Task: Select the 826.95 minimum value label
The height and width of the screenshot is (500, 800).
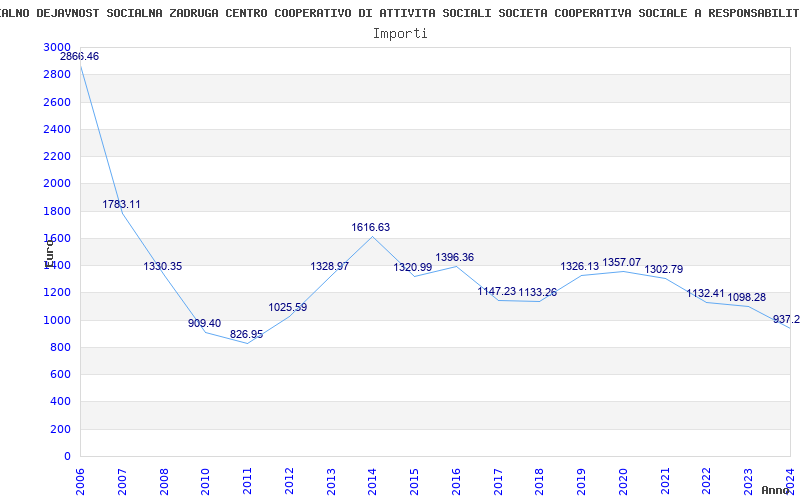Action: [x=246, y=335]
